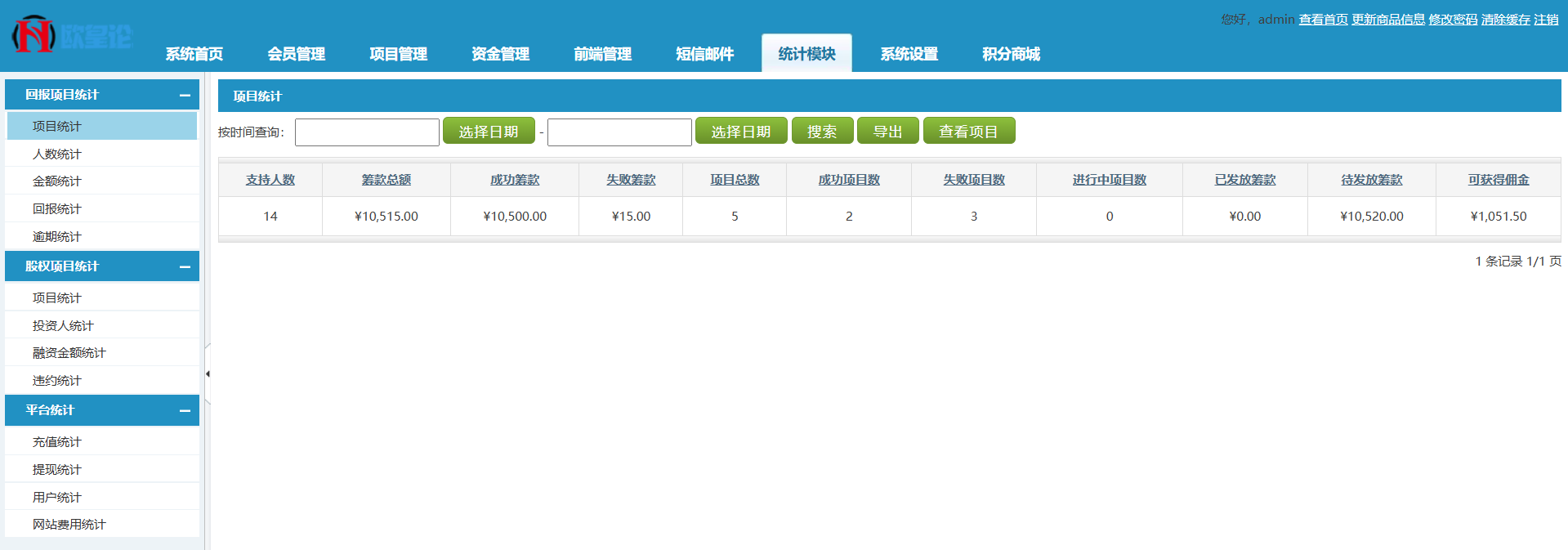The width and height of the screenshot is (1568, 550).
Task: Collapse the 股权项目统计 sidebar section
Action: tap(185, 266)
